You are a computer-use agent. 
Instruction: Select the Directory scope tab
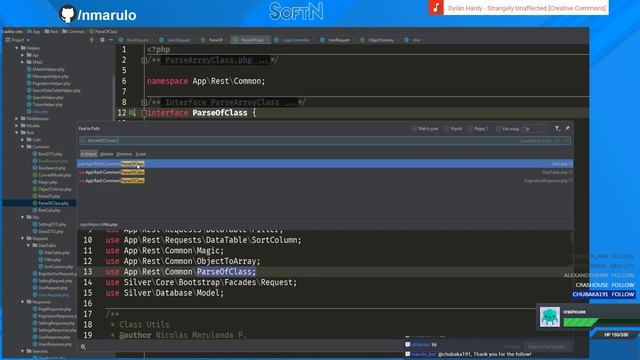click(124, 154)
